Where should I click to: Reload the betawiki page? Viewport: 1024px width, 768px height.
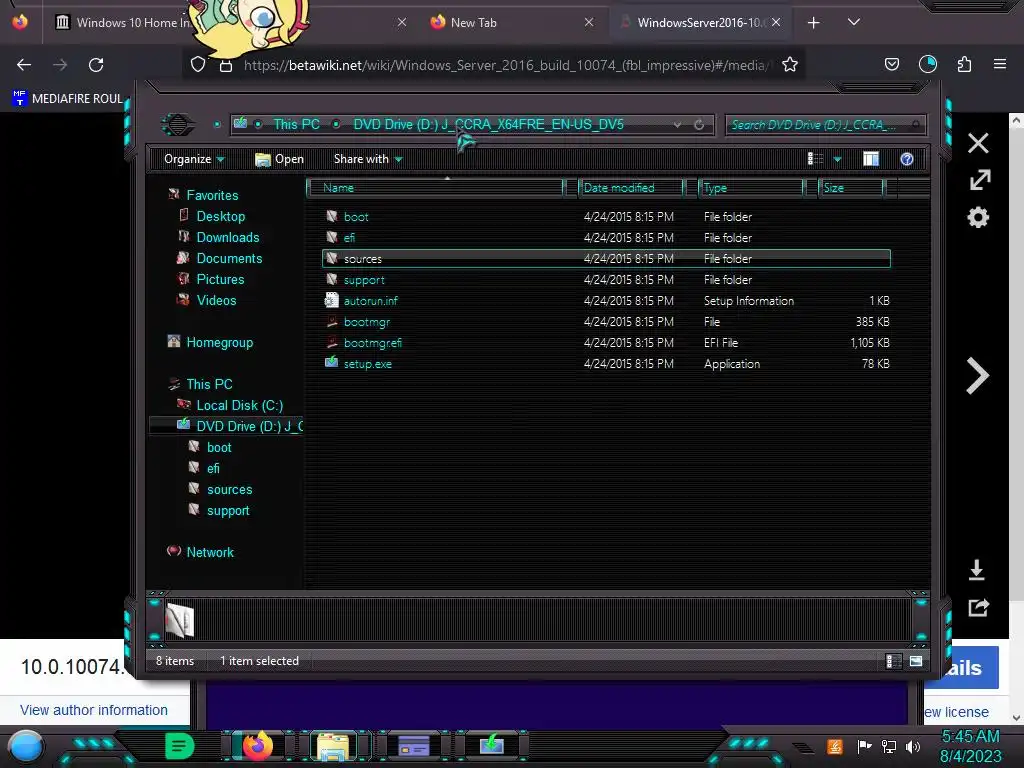96,65
